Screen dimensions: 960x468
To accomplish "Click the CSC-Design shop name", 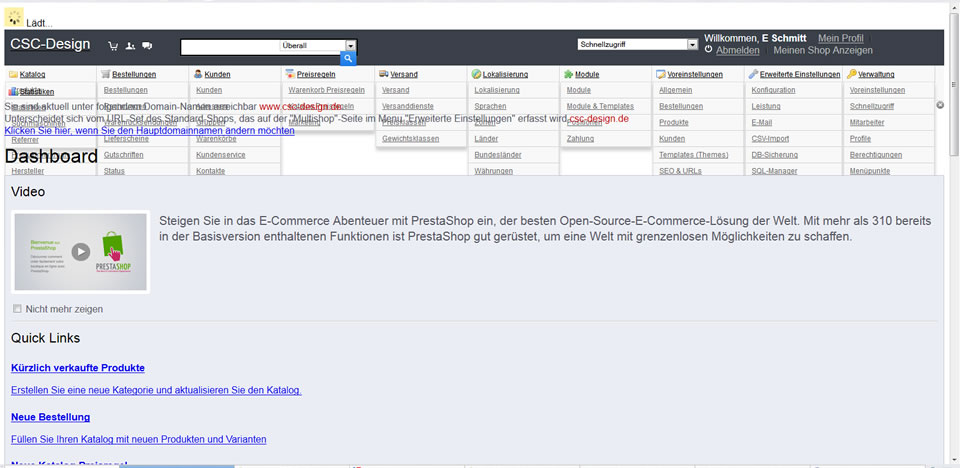I will click(50, 44).
